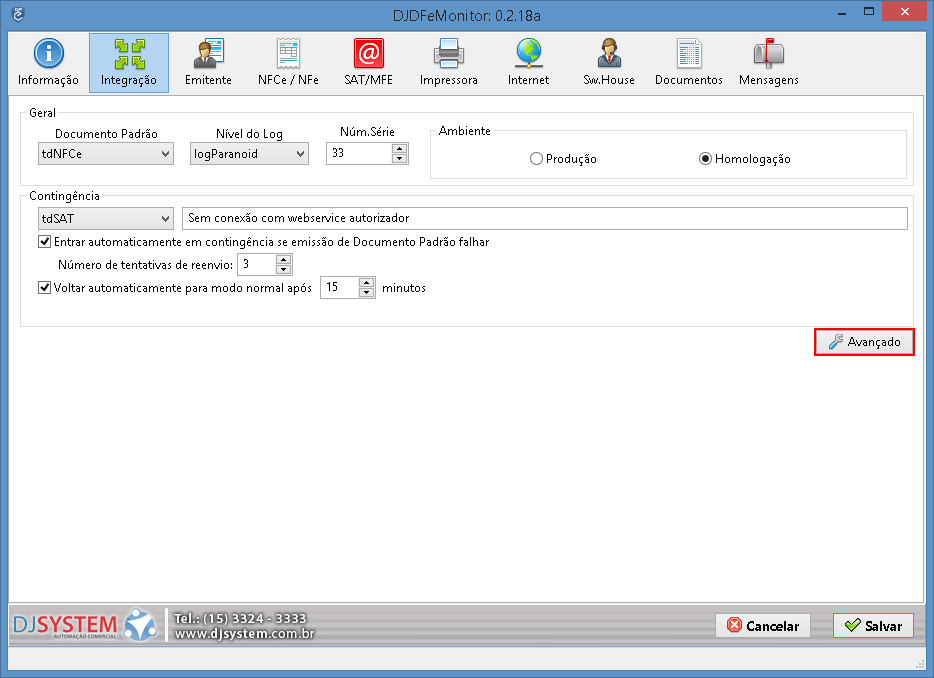Expand the Documento Padrão dropdown
This screenshot has width=934, height=678.
tap(105, 154)
